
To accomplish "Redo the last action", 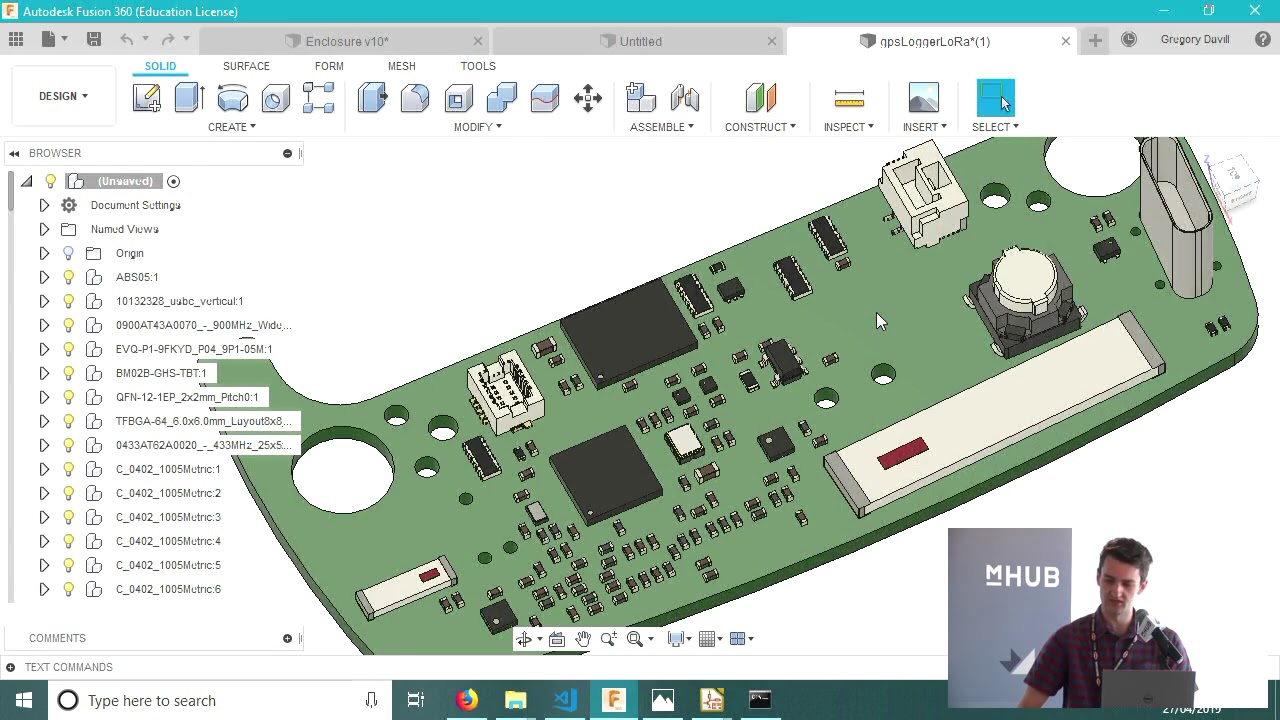I will pyautogui.click(x=168, y=39).
